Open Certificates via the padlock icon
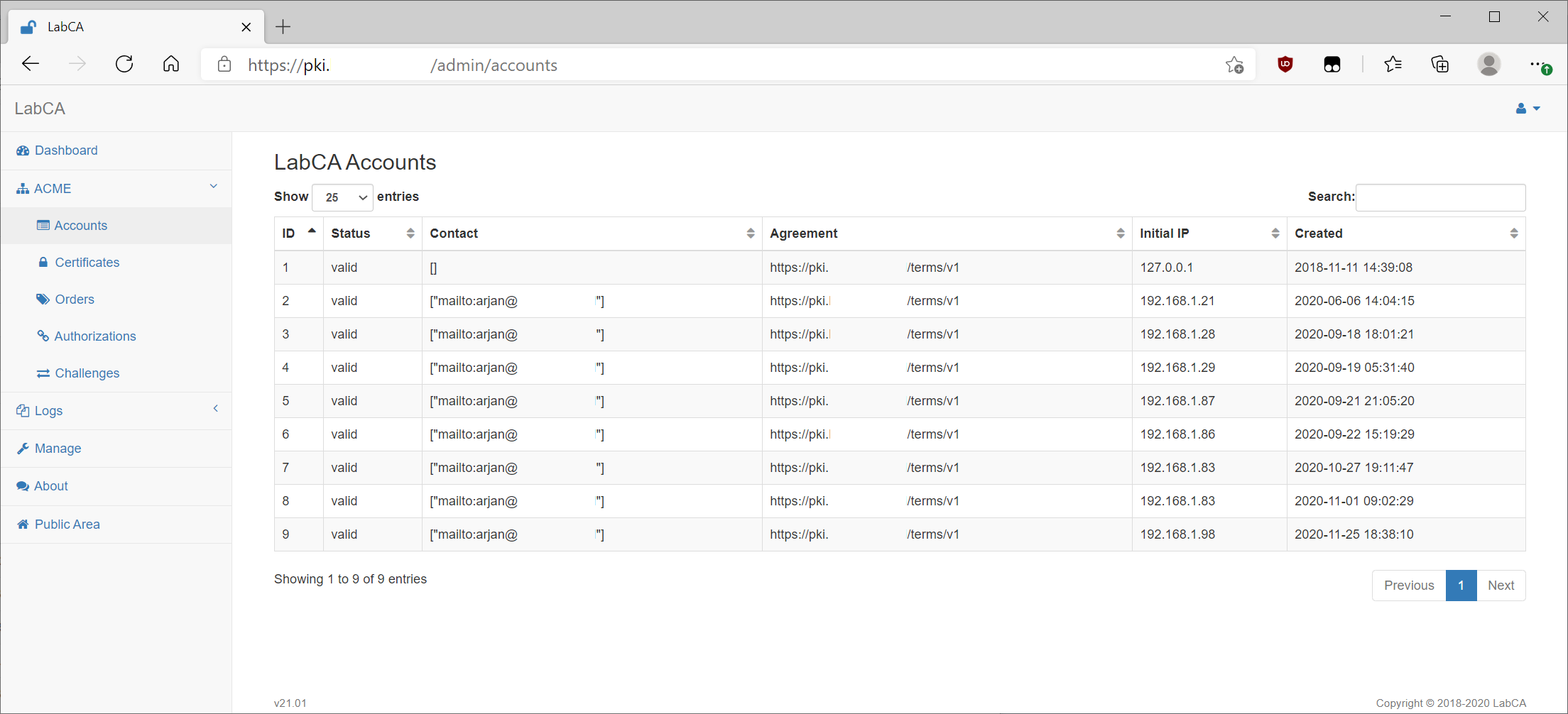 tap(43, 262)
